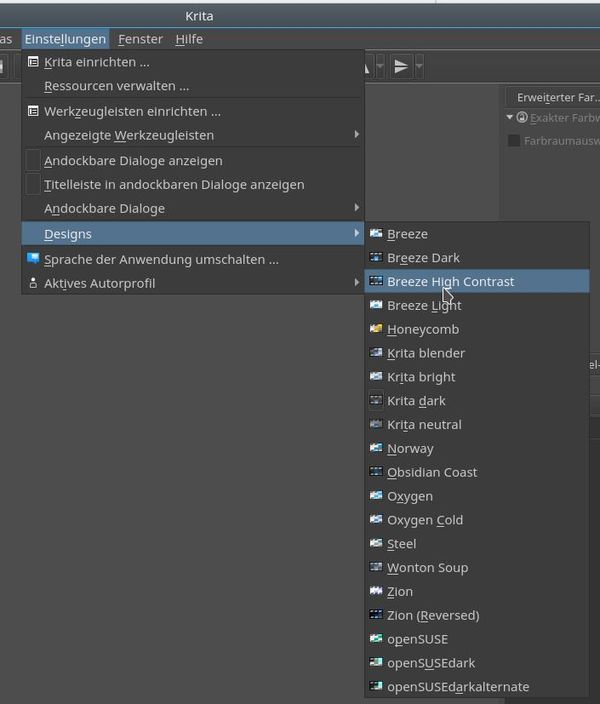Select the Breeze Dark theme
Image resolution: width=600 pixels, height=704 pixels.
[423, 258]
